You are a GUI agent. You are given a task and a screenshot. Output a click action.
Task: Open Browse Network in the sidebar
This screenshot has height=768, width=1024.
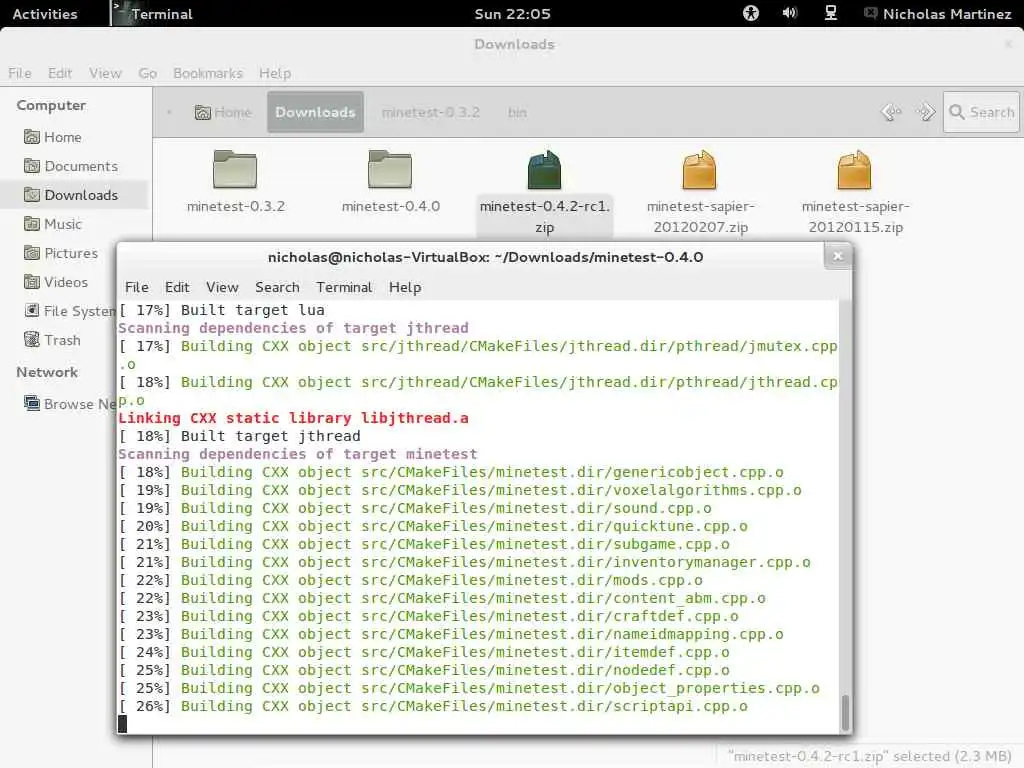coord(69,404)
